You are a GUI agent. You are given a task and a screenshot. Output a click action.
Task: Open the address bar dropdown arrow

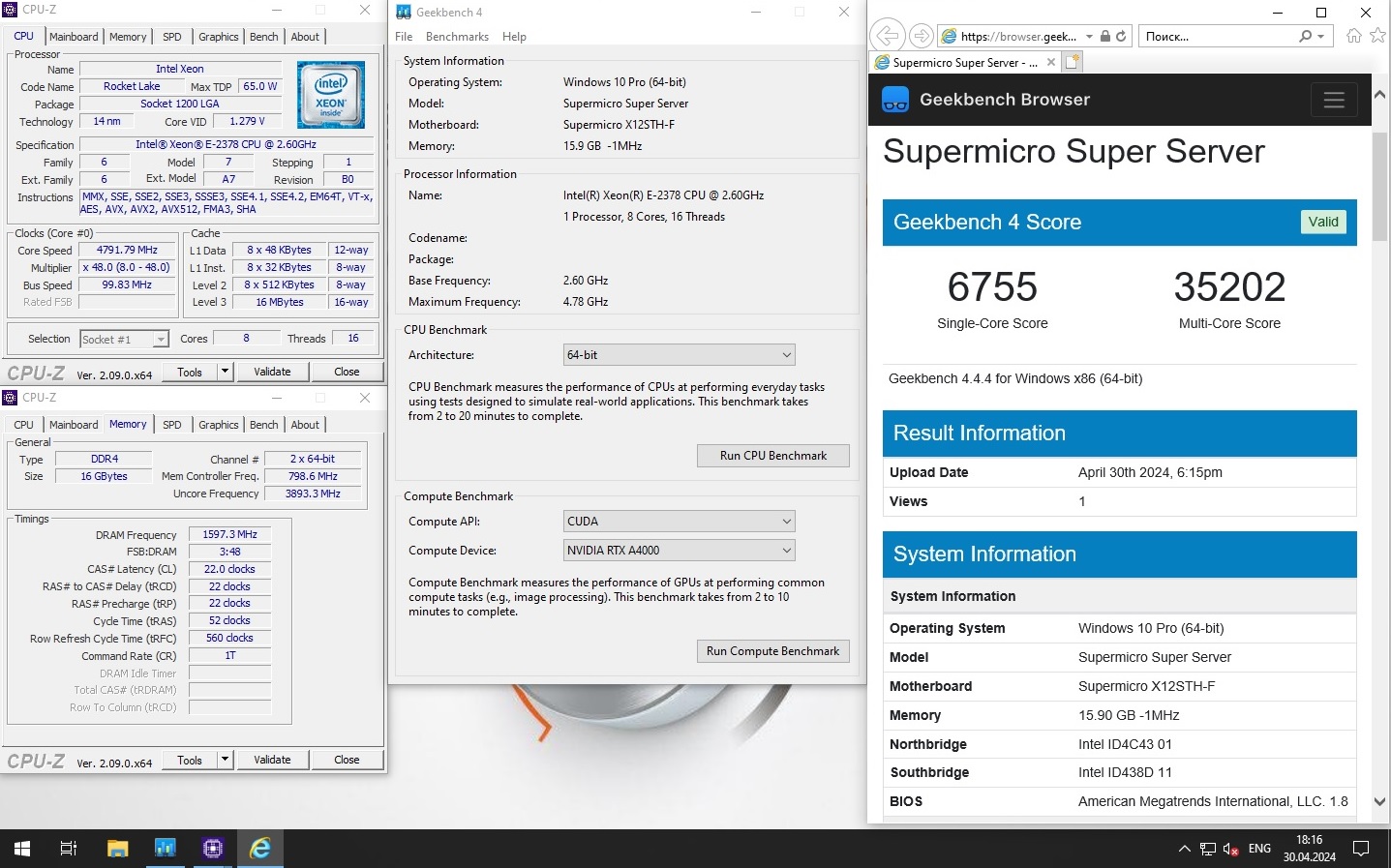[1090, 36]
